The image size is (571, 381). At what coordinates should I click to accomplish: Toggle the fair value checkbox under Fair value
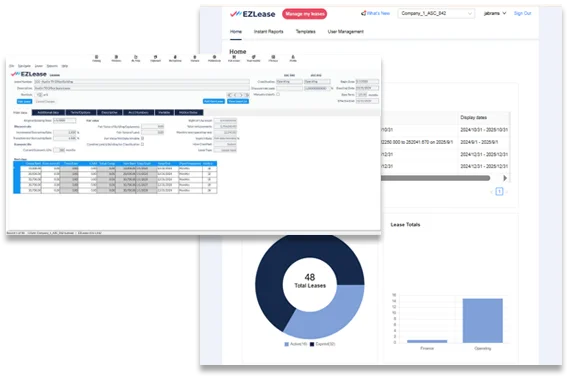[142, 138]
